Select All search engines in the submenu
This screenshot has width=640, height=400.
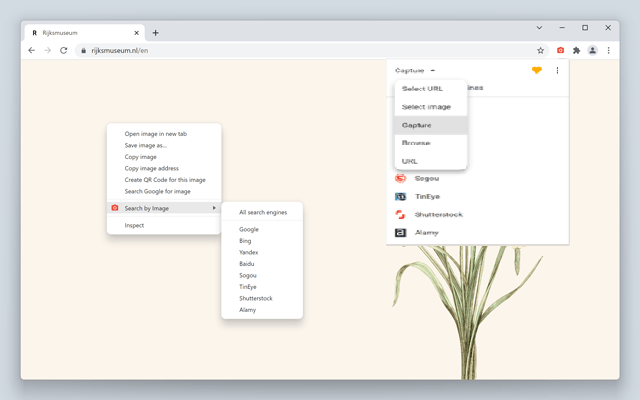tap(262, 212)
